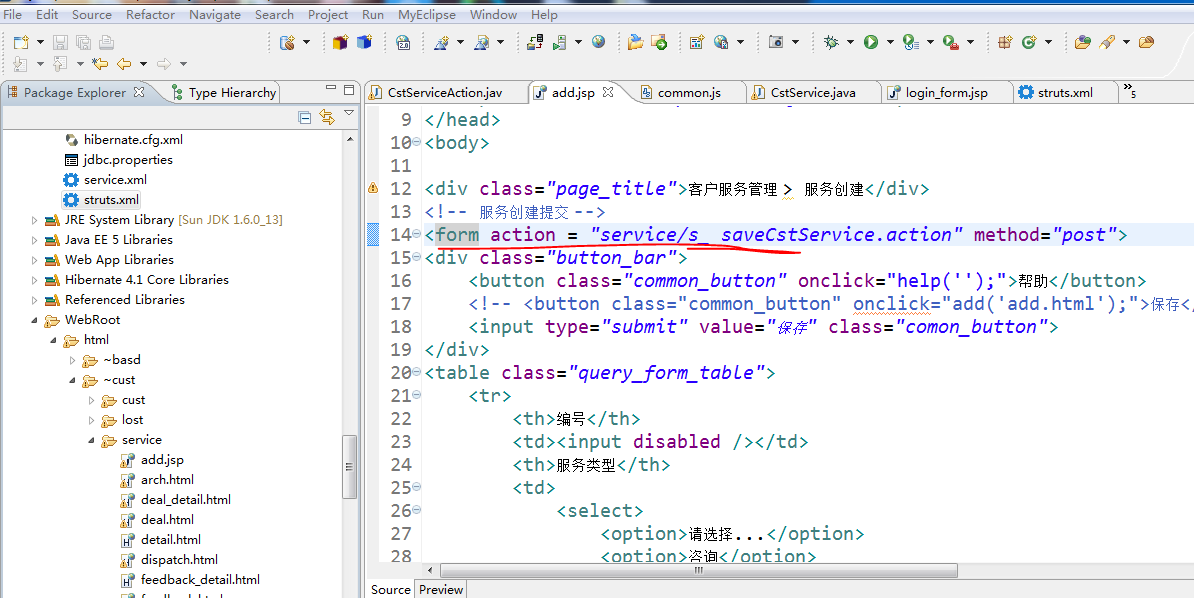Click the Package Explorer vertical scrollbar
The height and width of the screenshot is (598, 1194).
350,466
